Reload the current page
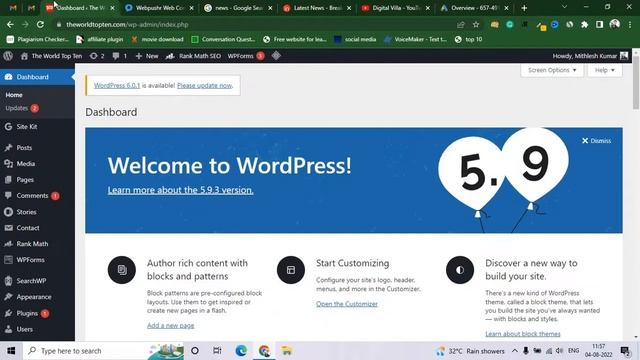Viewport: 640px width, 360px height. coord(40,24)
